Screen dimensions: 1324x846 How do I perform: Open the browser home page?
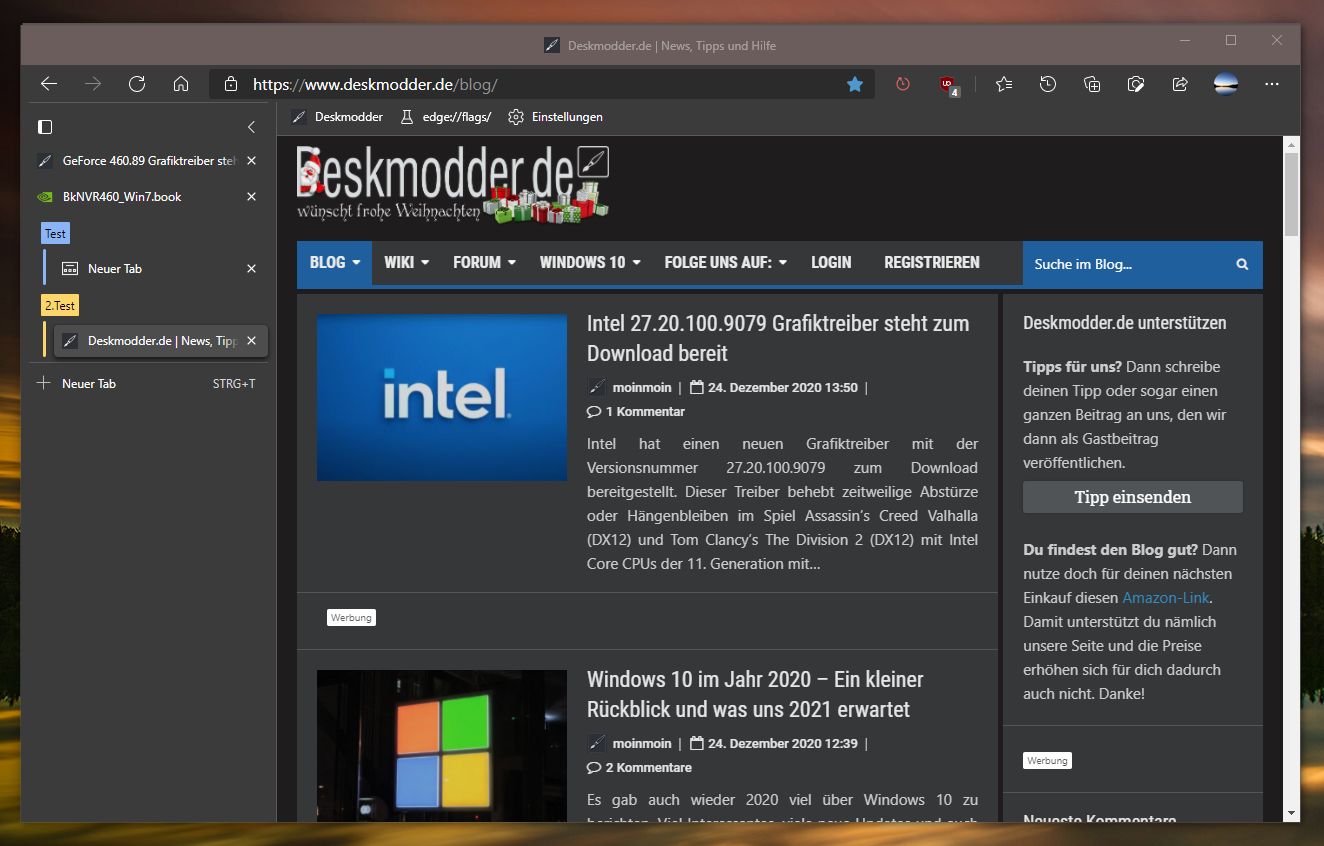coord(181,84)
